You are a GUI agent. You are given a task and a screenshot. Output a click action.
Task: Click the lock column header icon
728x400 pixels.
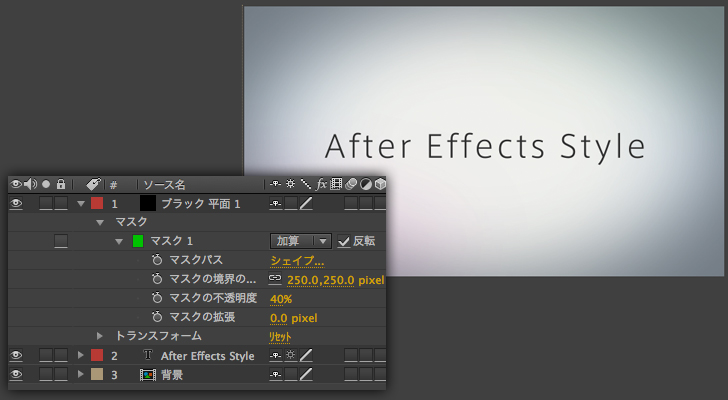click(61, 184)
